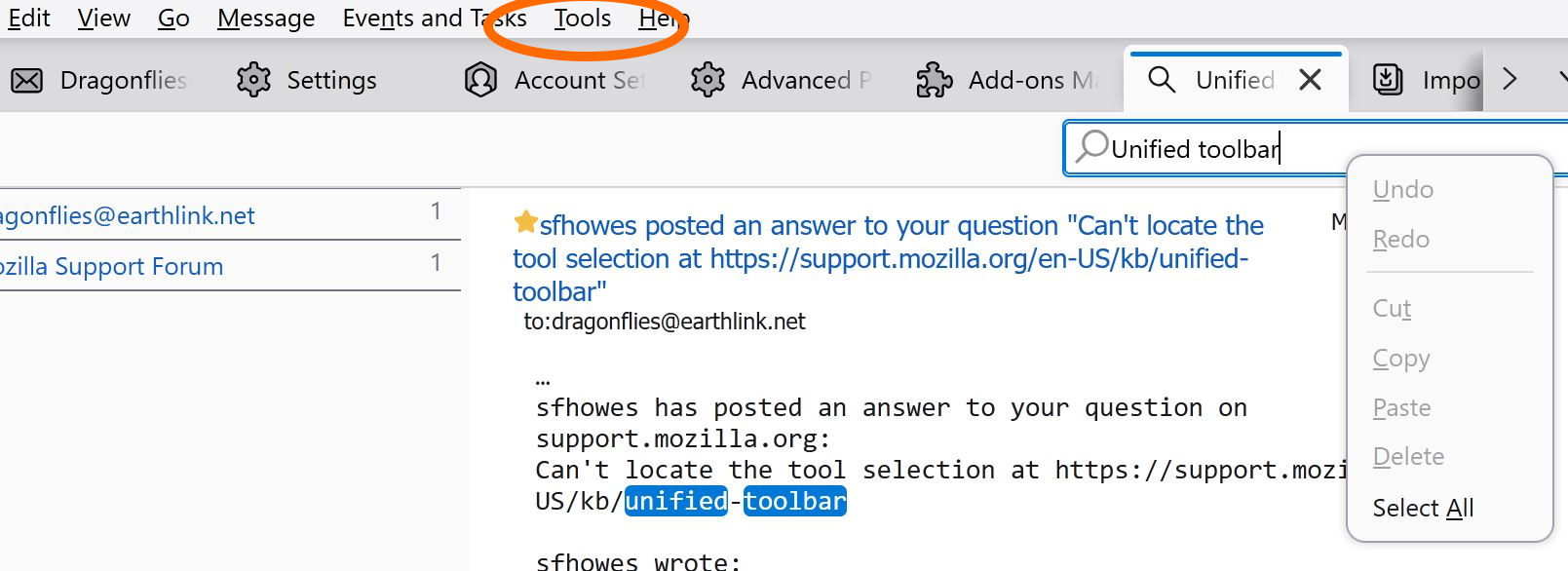The width and height of the screenshot is (1568, 571).
Task: Open the Message menu
Action: coord(266,19)
